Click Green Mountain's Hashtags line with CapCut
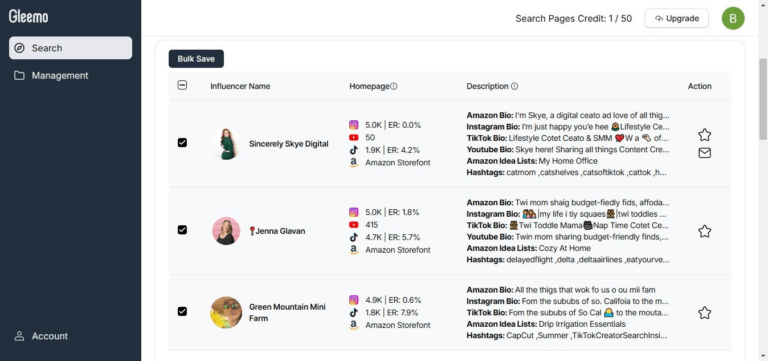The image size is (768, 361). (567, 336)
